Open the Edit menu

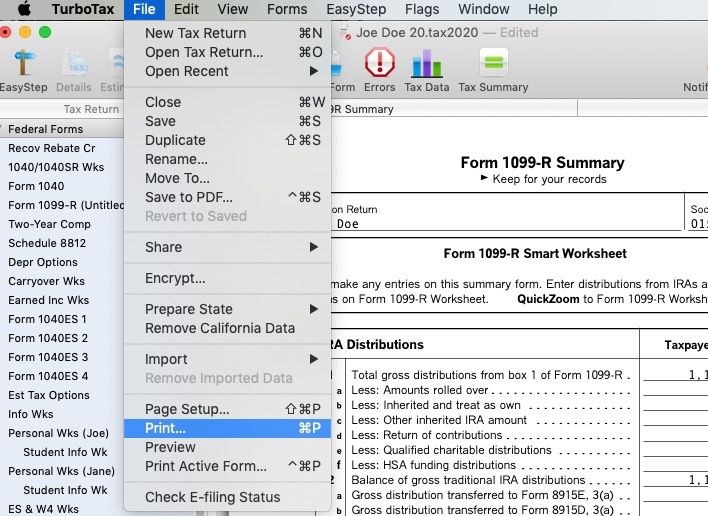186,9
